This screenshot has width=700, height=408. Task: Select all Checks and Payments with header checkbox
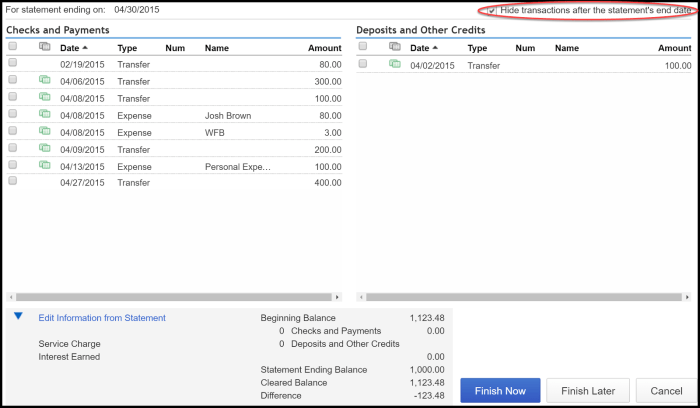[13, 47]
